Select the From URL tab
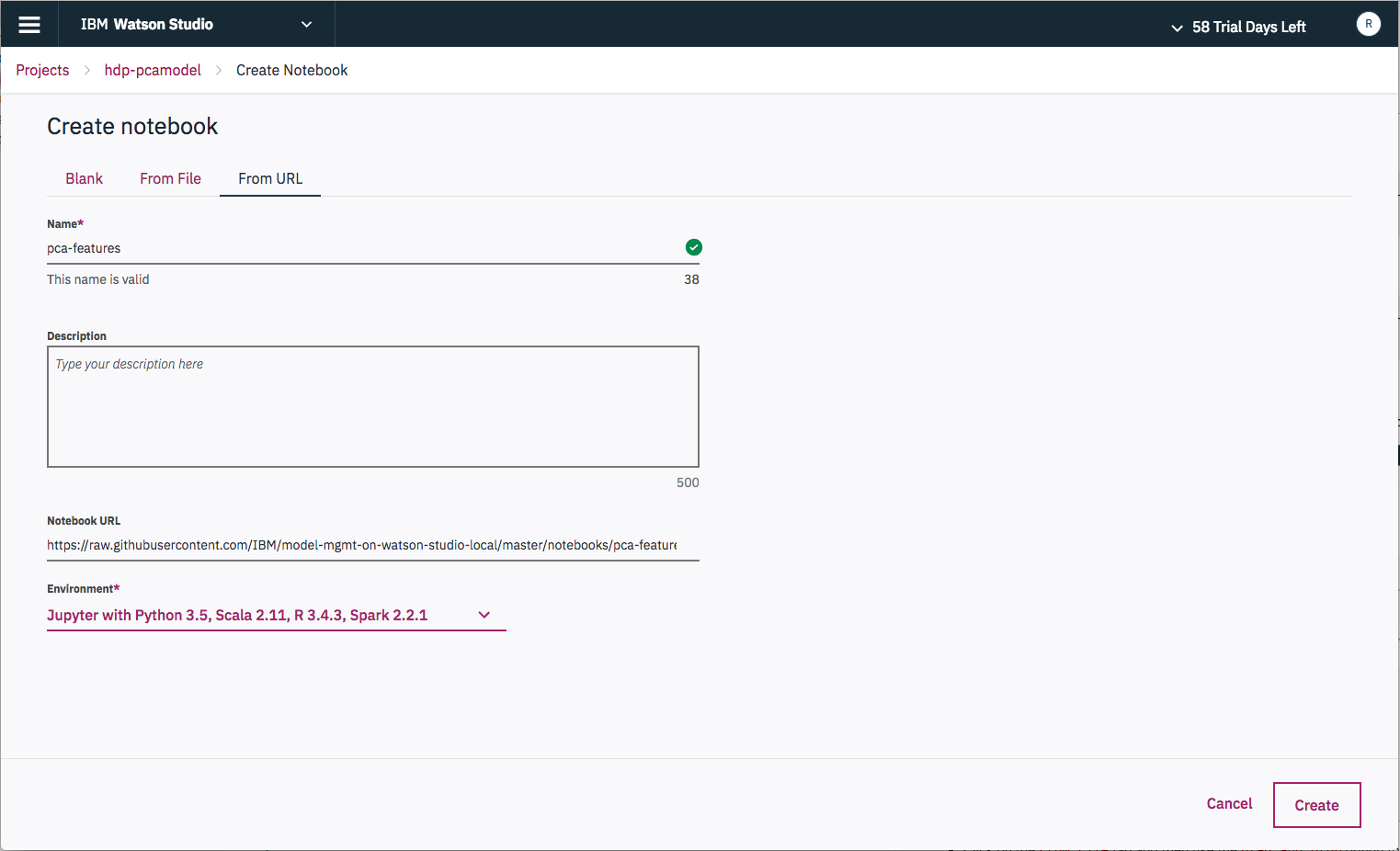 (x=270, y=178)
